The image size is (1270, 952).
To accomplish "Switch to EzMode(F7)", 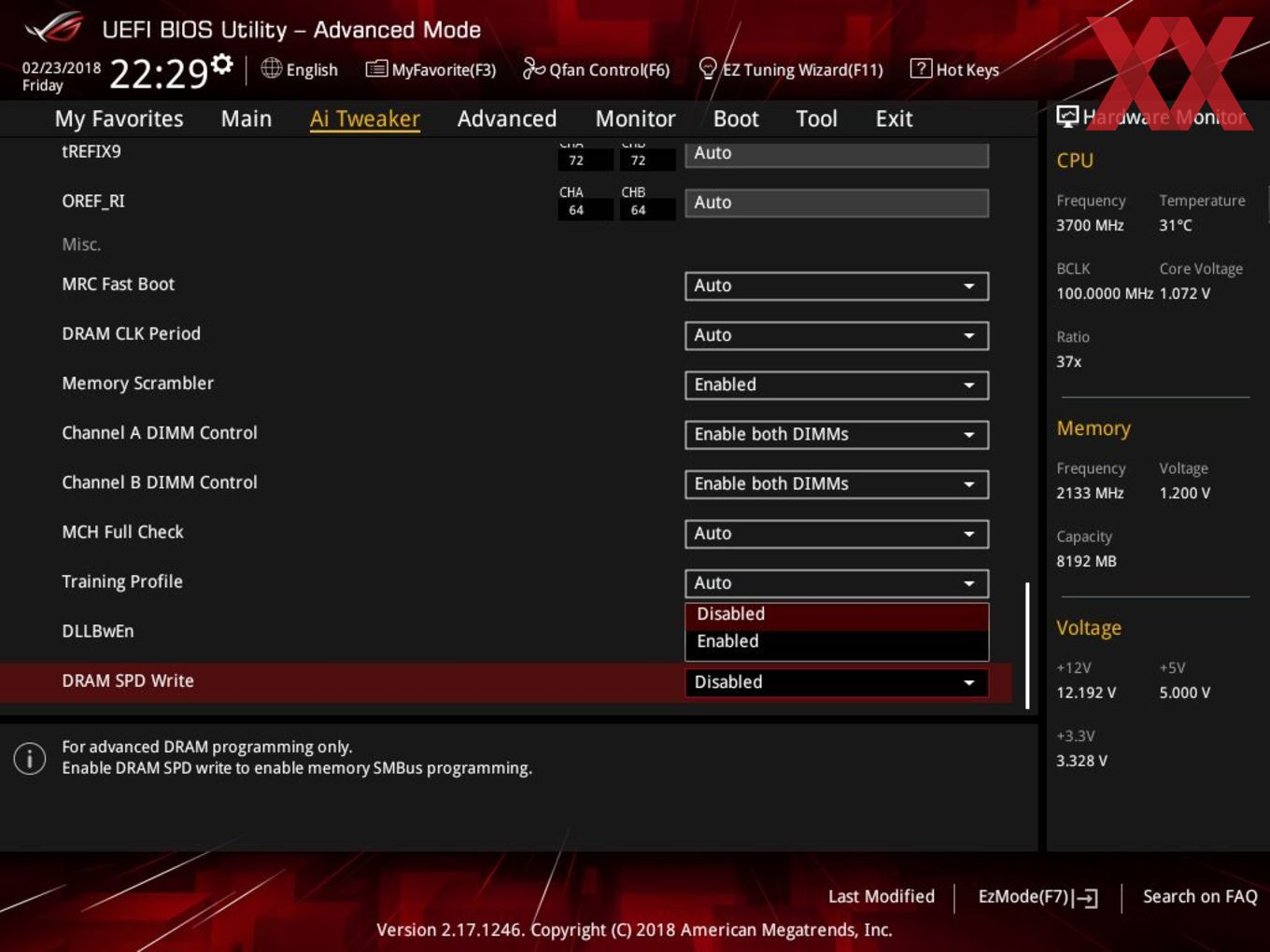I will click(x=1037, y=897).
